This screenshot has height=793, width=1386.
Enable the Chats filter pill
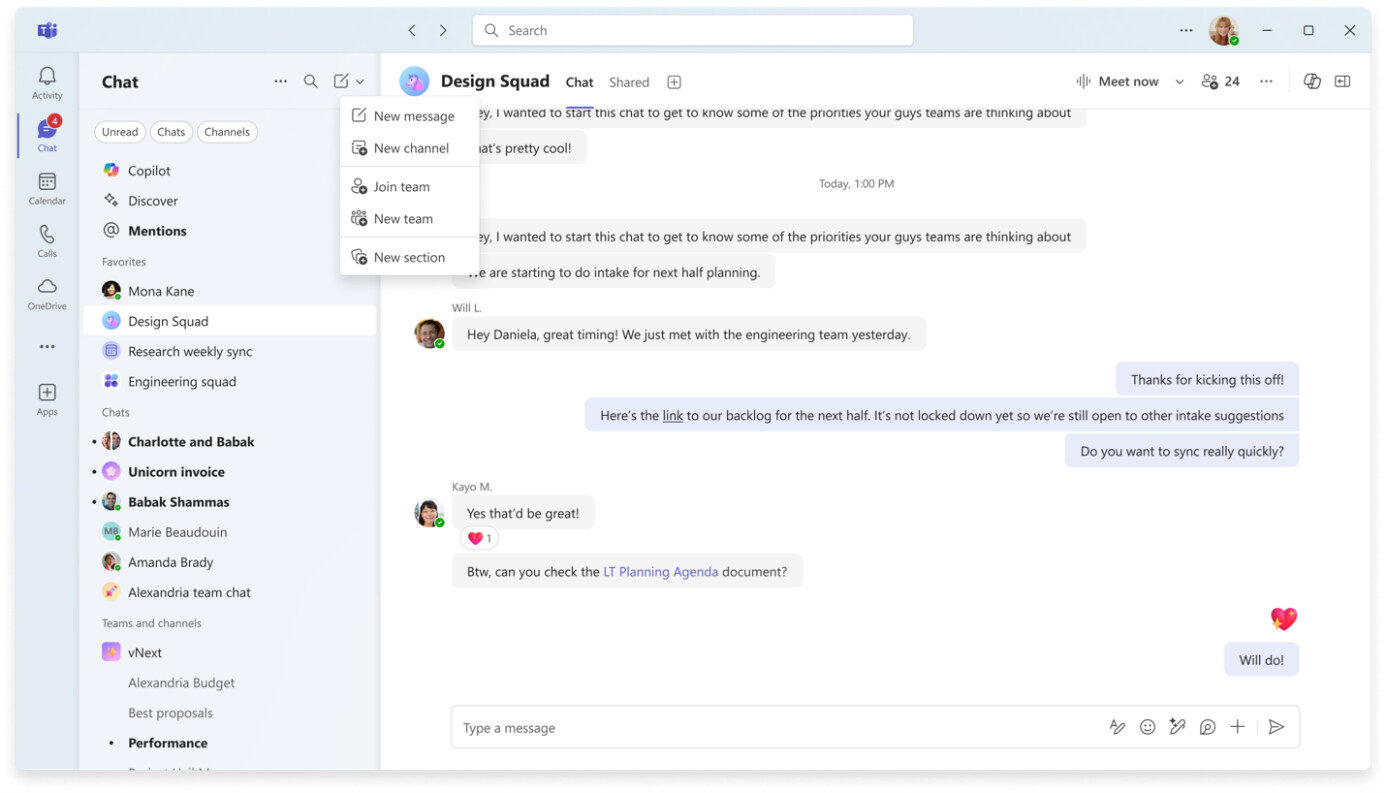pyautogui.click(x=170, y=131)
